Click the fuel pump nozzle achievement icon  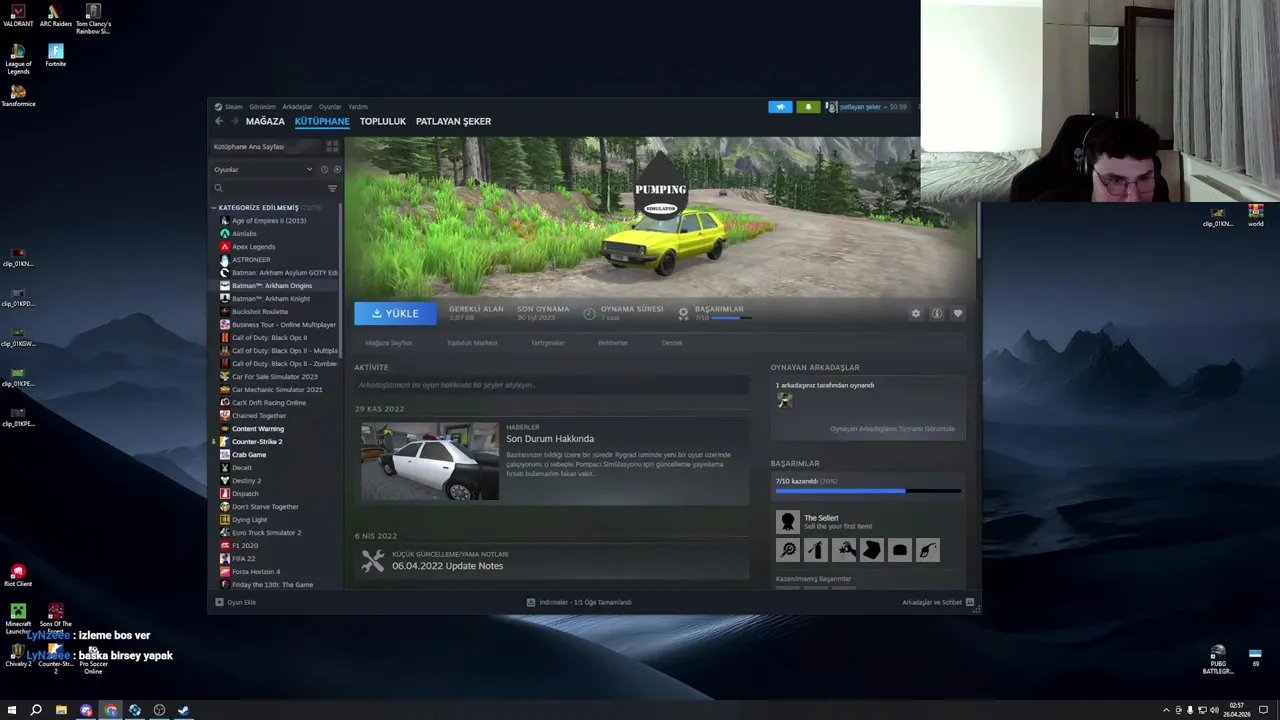928,550
